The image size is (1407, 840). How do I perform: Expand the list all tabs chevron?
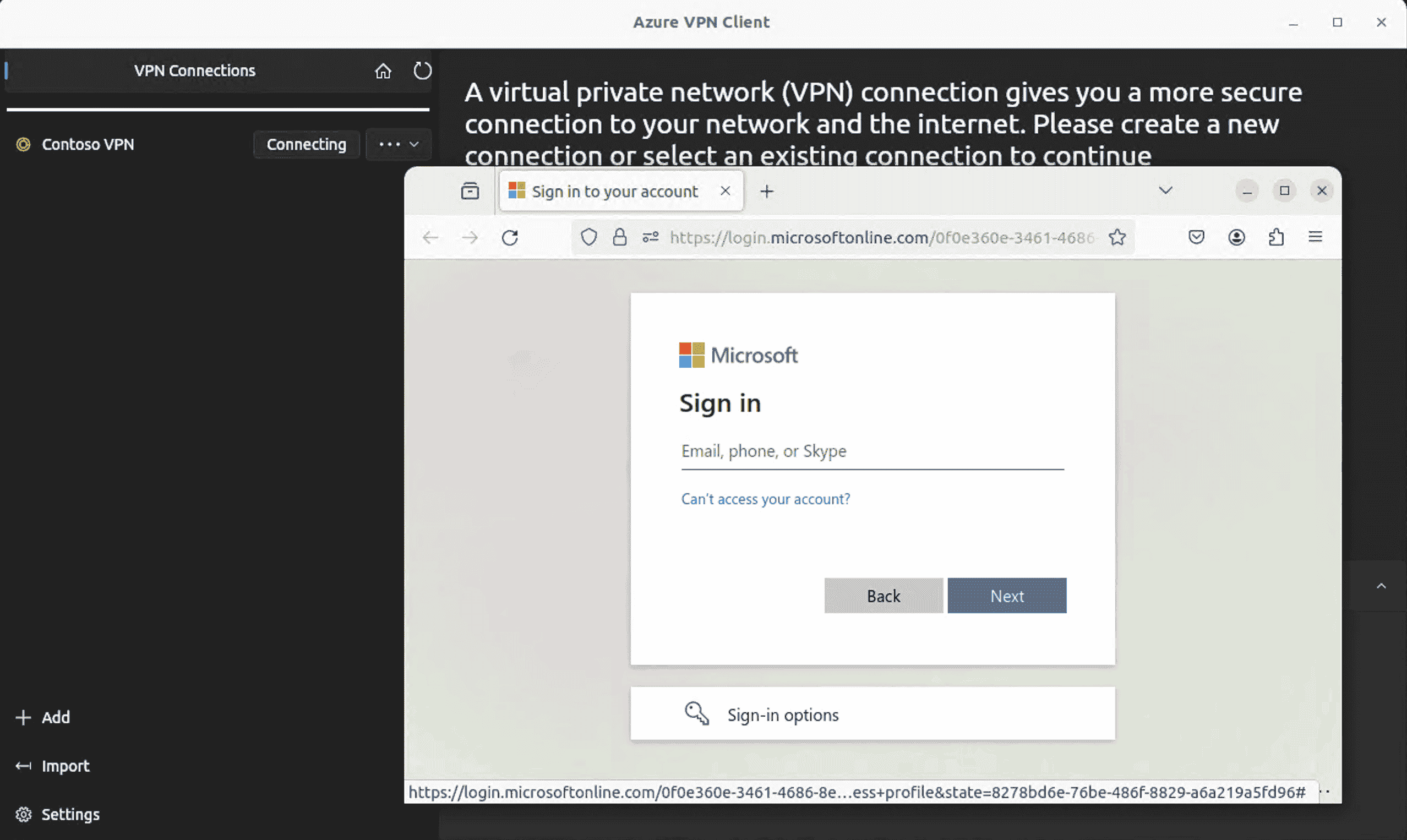point(1165,190)
